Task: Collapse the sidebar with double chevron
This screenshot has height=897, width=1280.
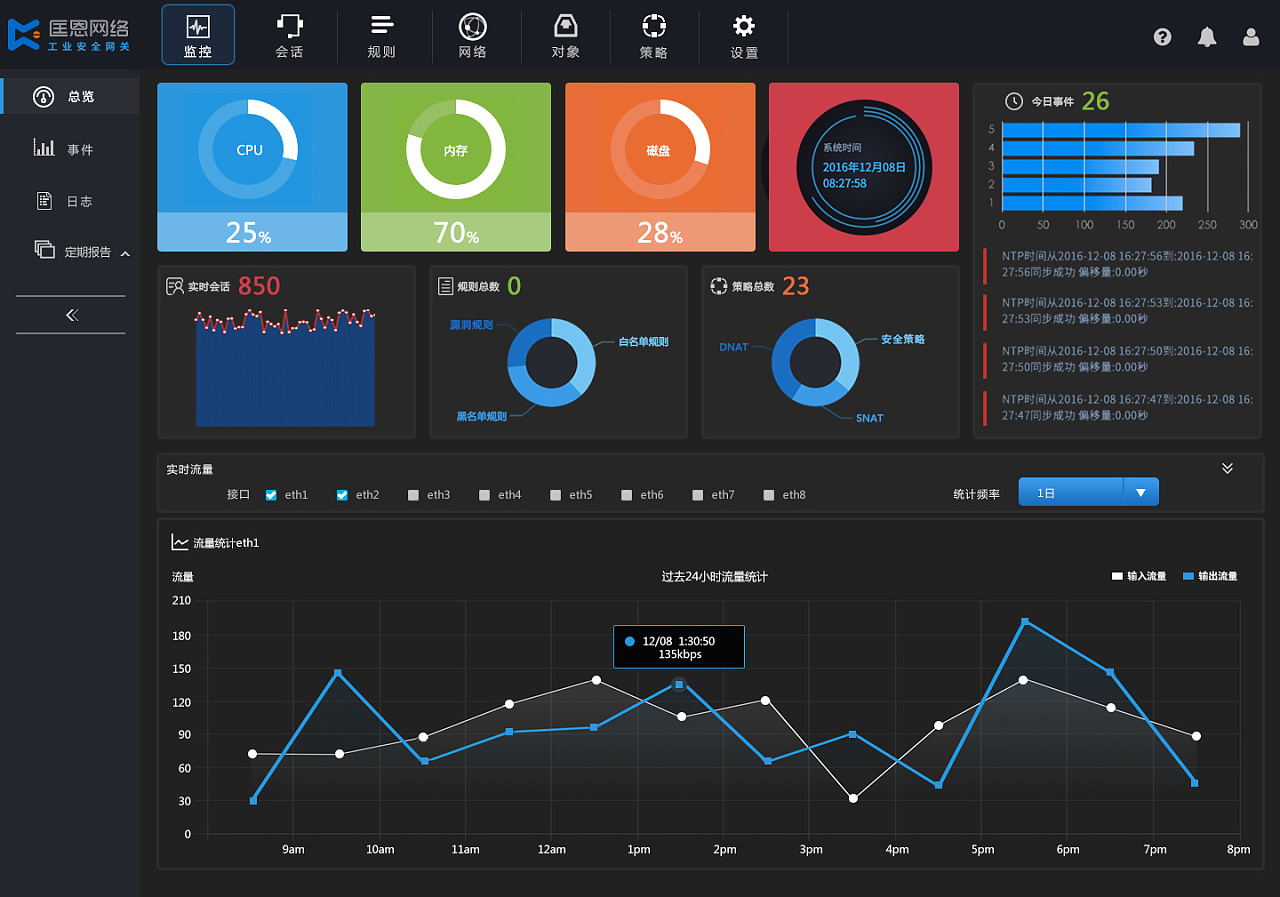Action: [71, 315]
